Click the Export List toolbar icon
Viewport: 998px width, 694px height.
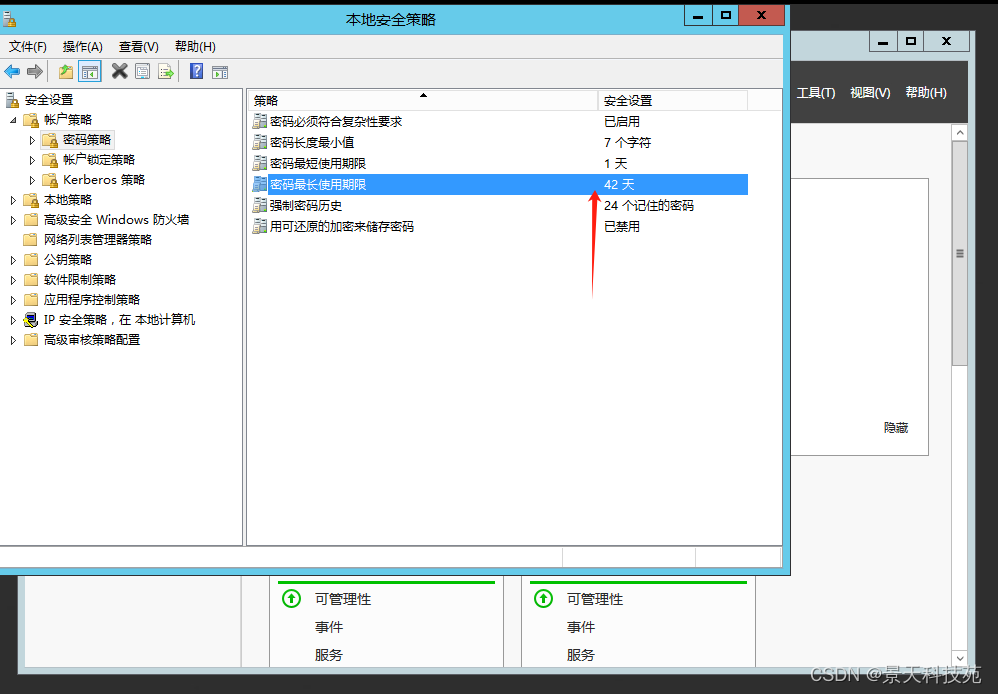click(x=165, y=72)
